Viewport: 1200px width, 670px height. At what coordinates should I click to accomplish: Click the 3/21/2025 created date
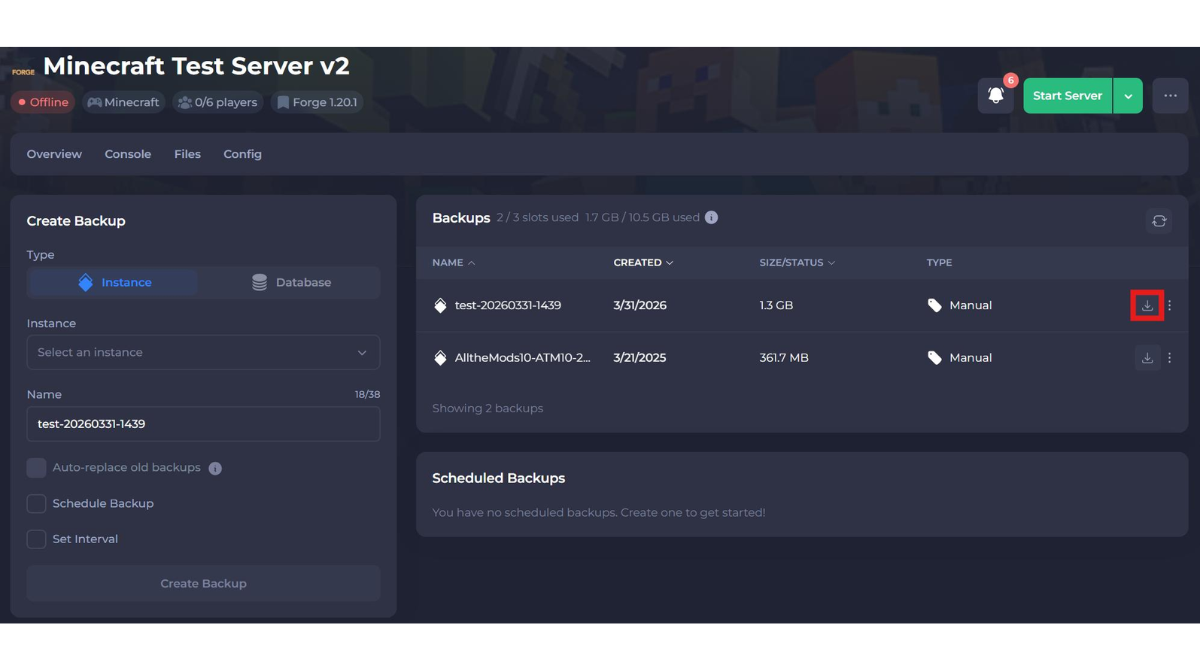tap(640, 358)
